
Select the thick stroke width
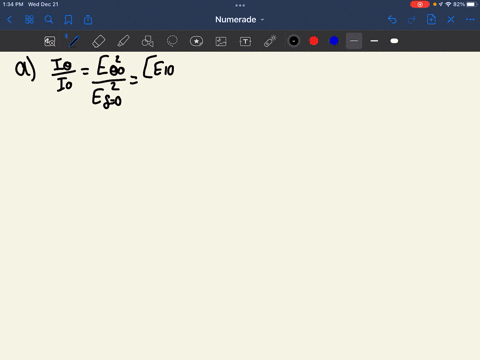click(394, 41)
